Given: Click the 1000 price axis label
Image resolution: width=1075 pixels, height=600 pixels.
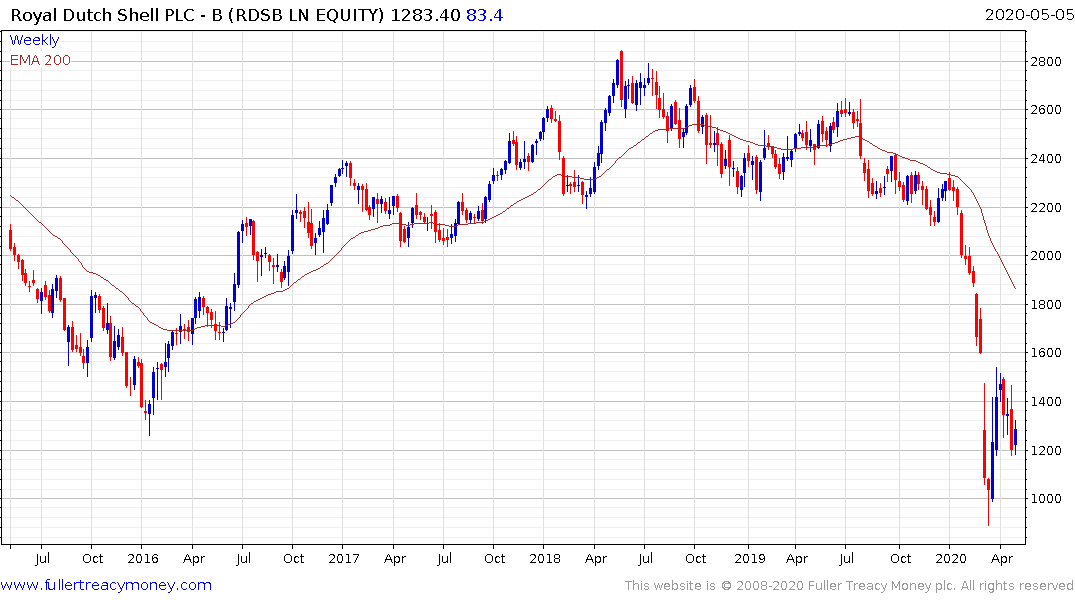Looking at the screenshot, I should coord(1046,499).
